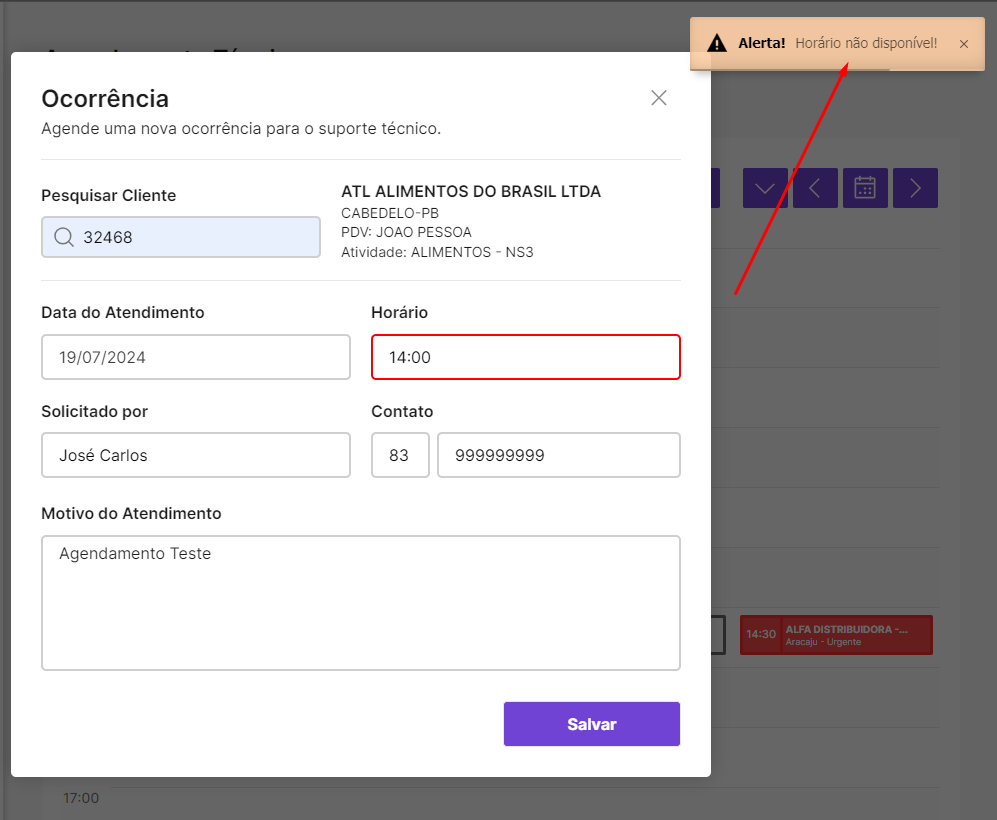Image resolution: width=997 pixels, height=820 pixels.
Task: Focus the Pesquisar Cliente search field
Action: (195, 237)
